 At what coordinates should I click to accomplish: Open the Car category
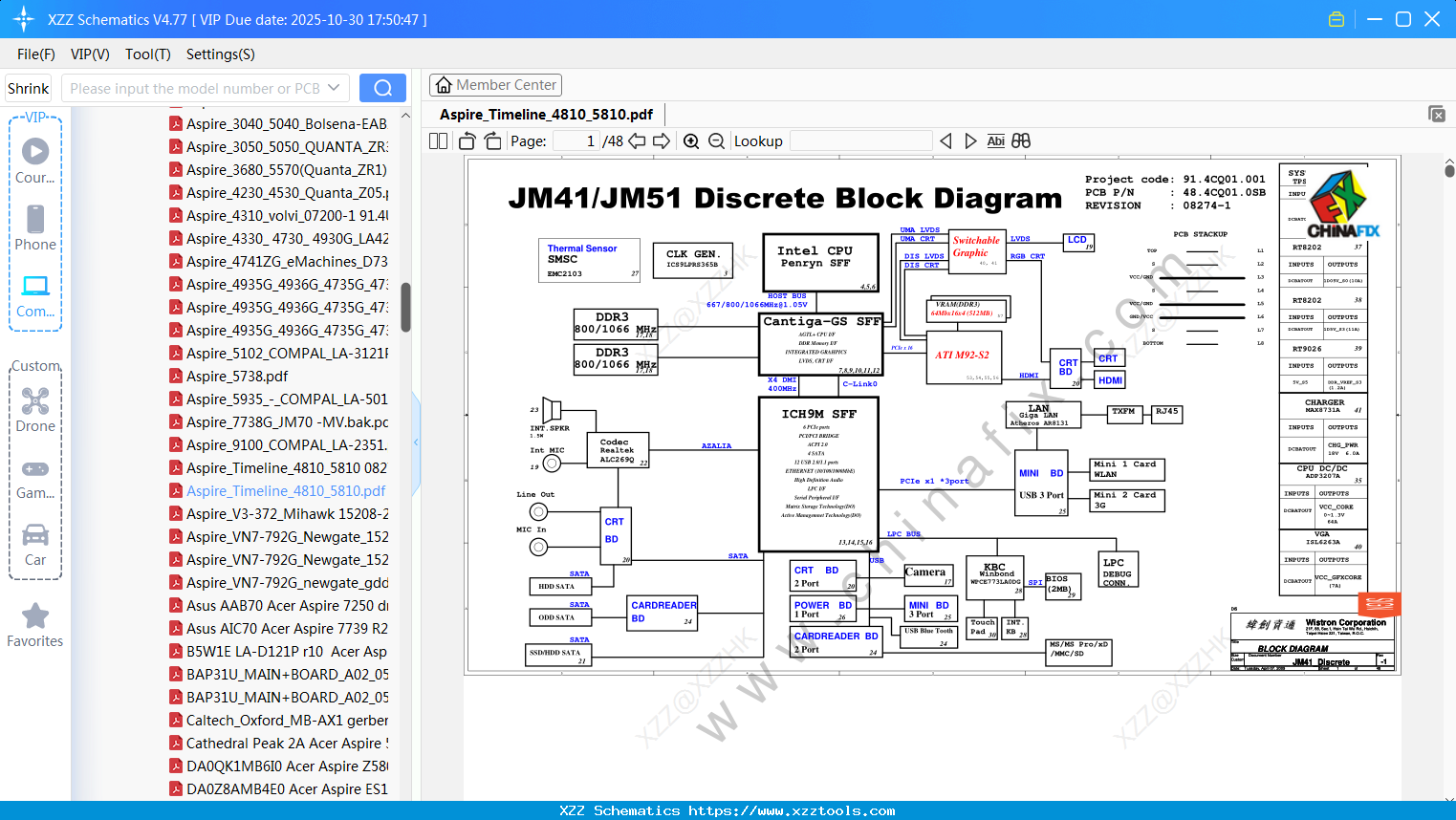click(x=35, y=543)
